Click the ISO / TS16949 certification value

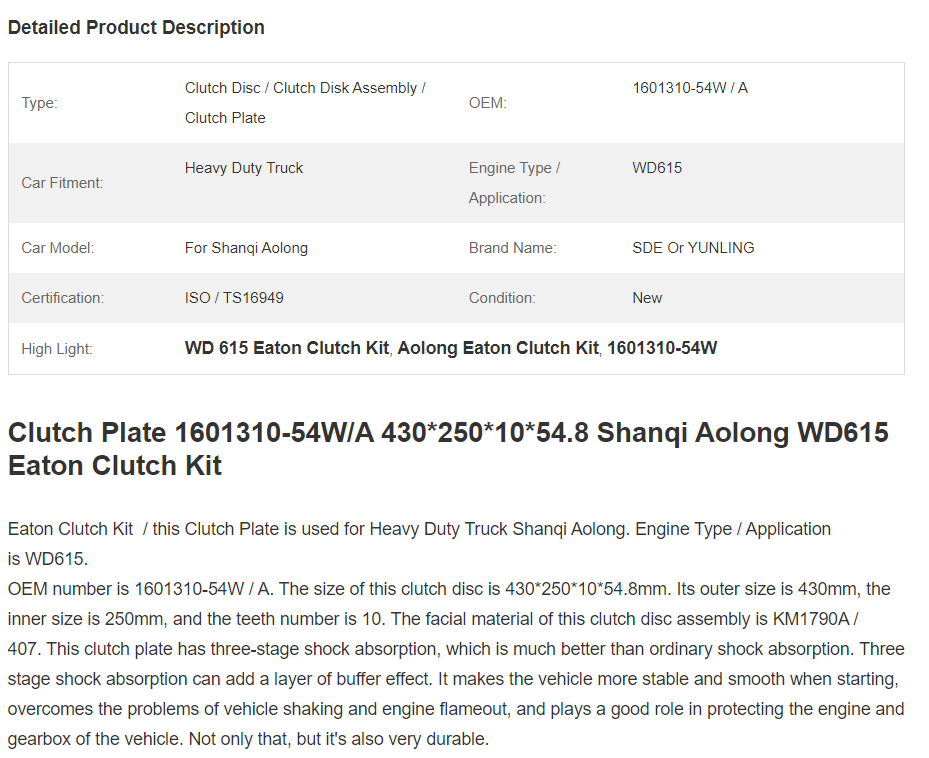234,298
